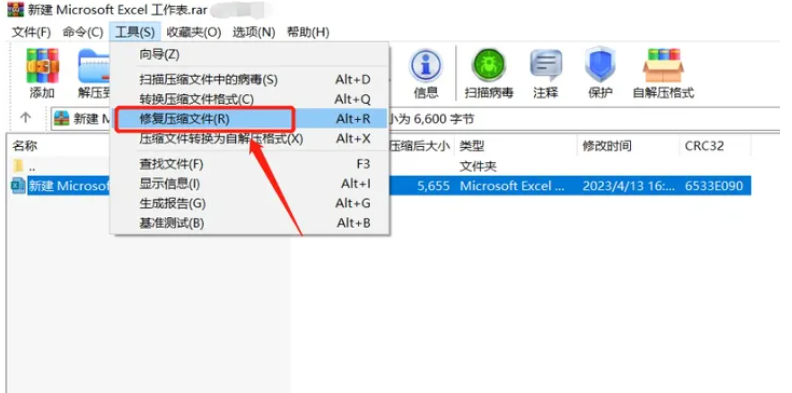This screenshot has height=393, width=792.
Task: Open the Tools (工具) menu
Action: [135, 32]
